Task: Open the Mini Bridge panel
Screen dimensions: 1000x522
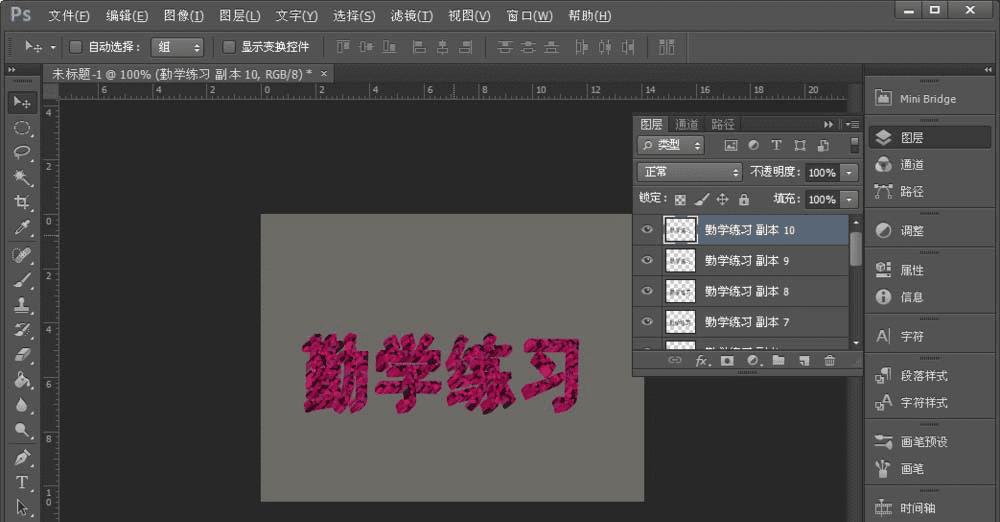Action: point(929,99)
